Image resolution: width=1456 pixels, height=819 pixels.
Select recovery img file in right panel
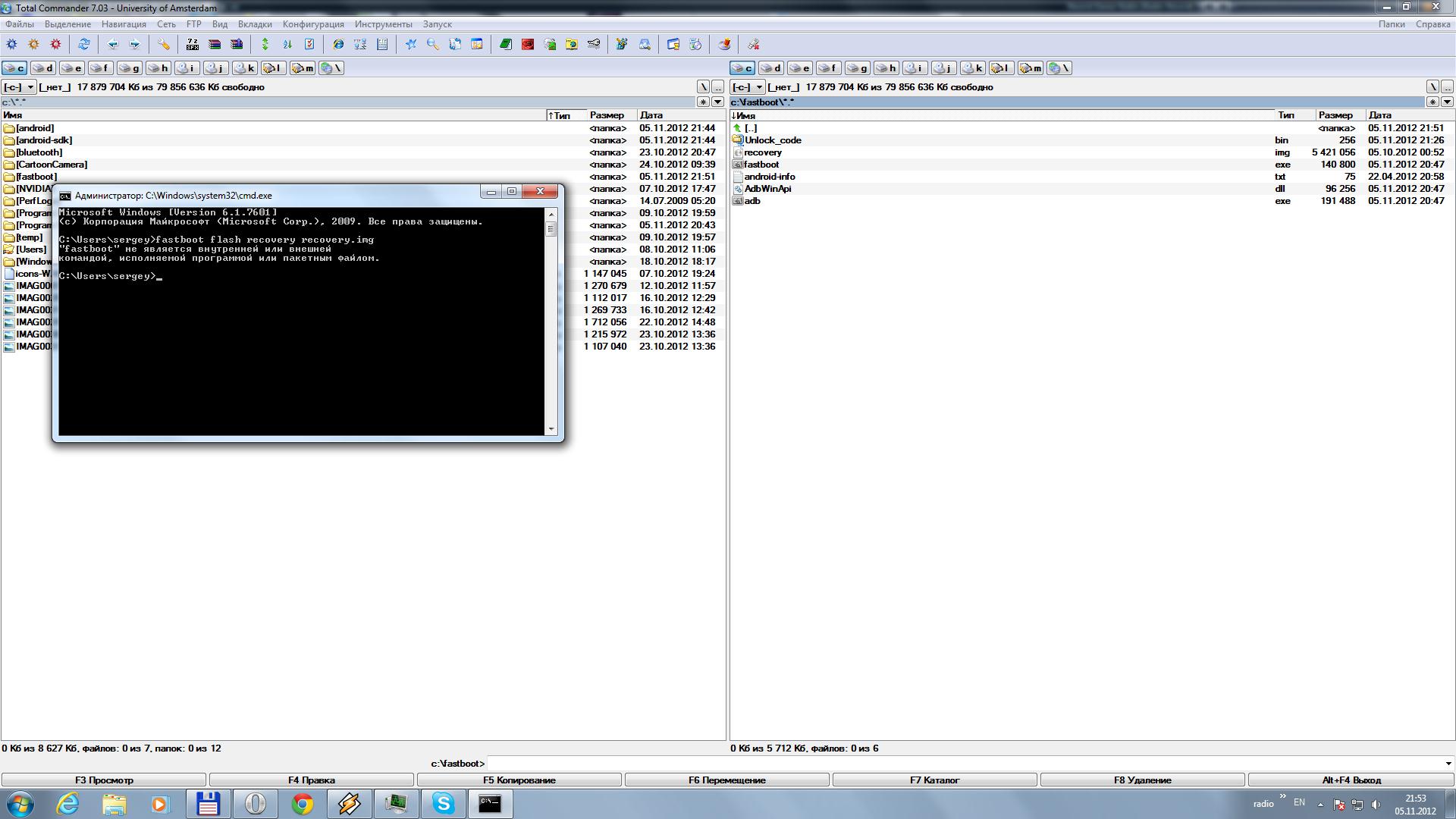(x=1091, y=152)
